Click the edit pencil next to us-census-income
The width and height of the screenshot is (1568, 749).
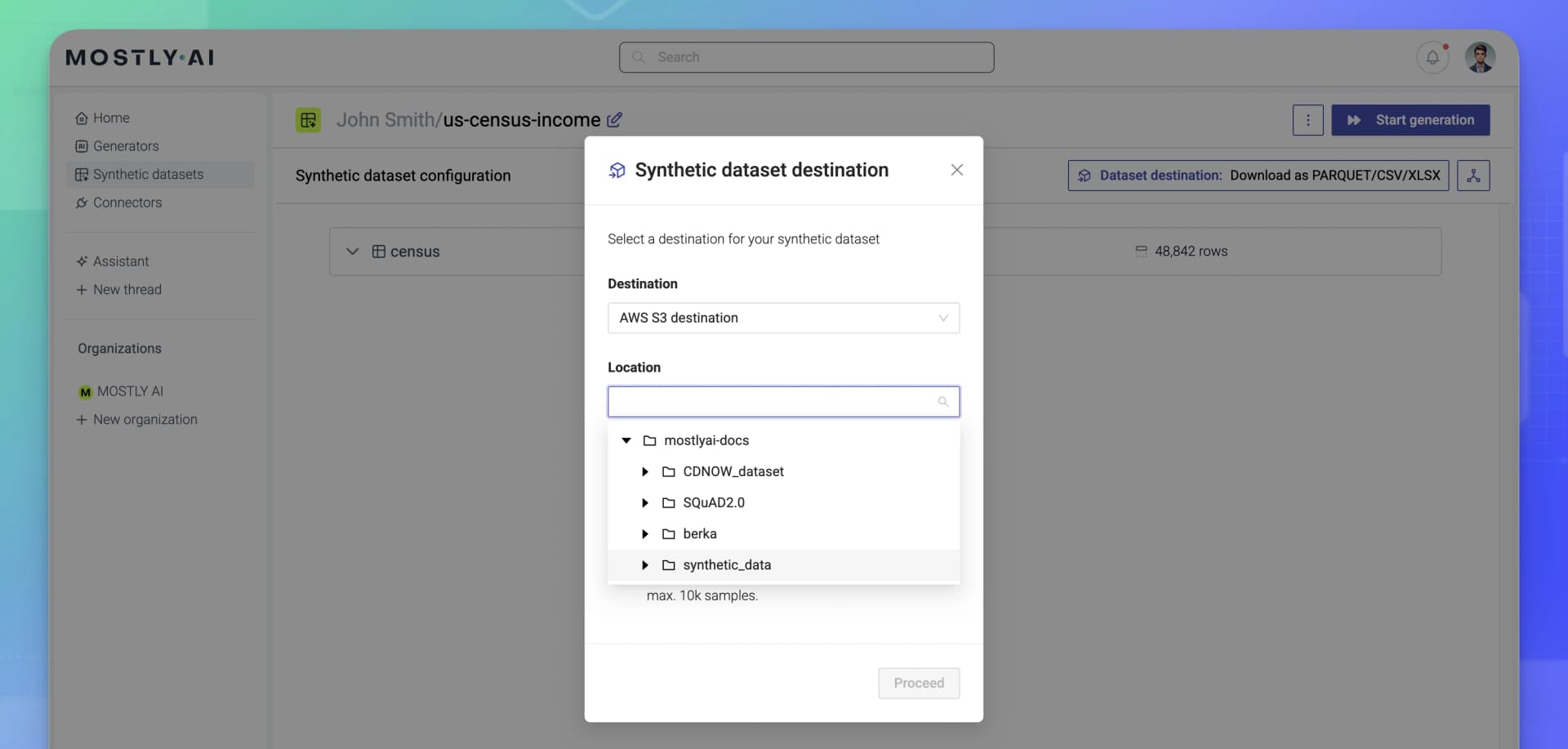[614, 120]
